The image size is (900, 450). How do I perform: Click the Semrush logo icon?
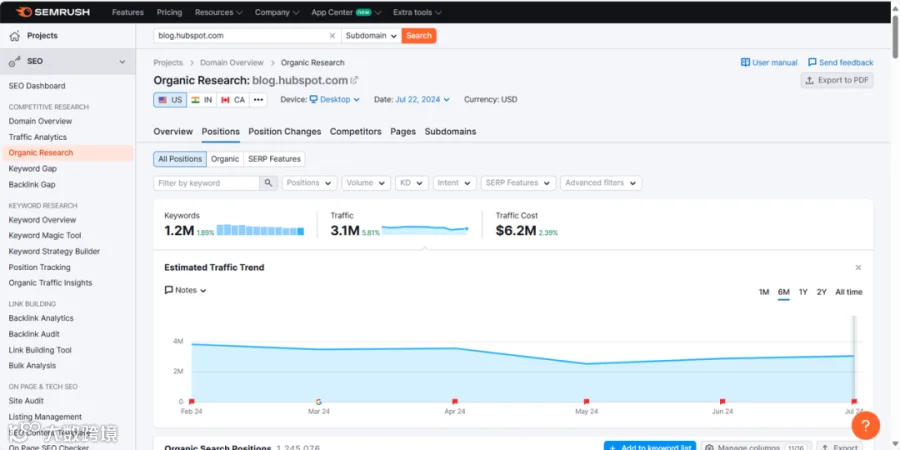click(25, 12)
